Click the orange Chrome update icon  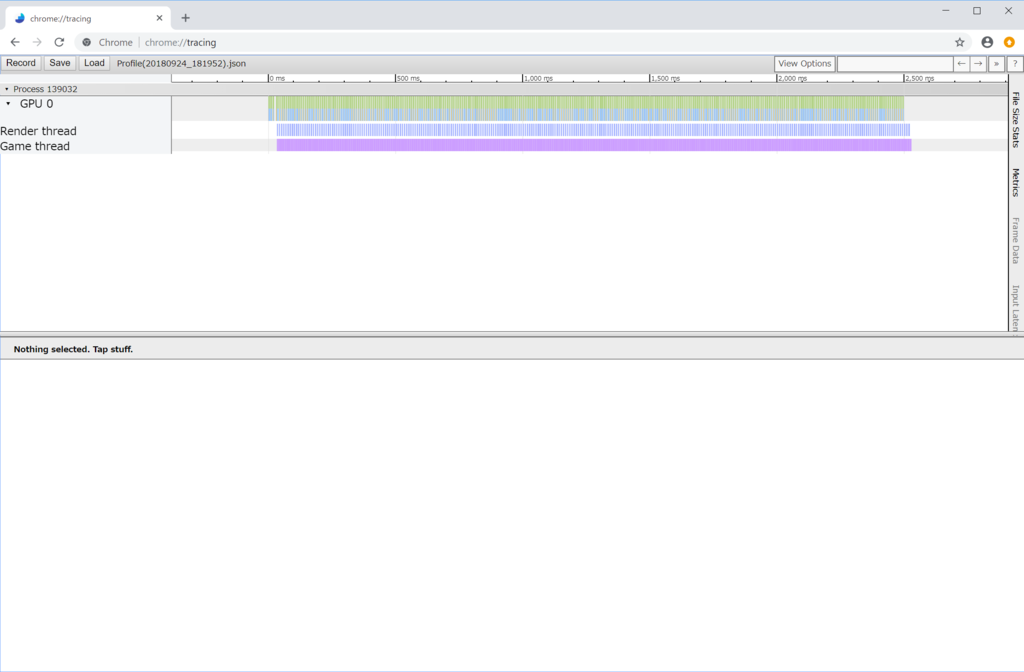pyautogui.click(x=1010, y=42)
